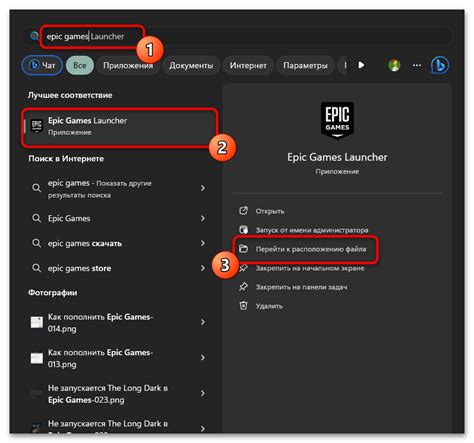Viewport: 474px width, 443px height.
Task: Expand arrow for Epic Games-014.png
Action: 203,322
